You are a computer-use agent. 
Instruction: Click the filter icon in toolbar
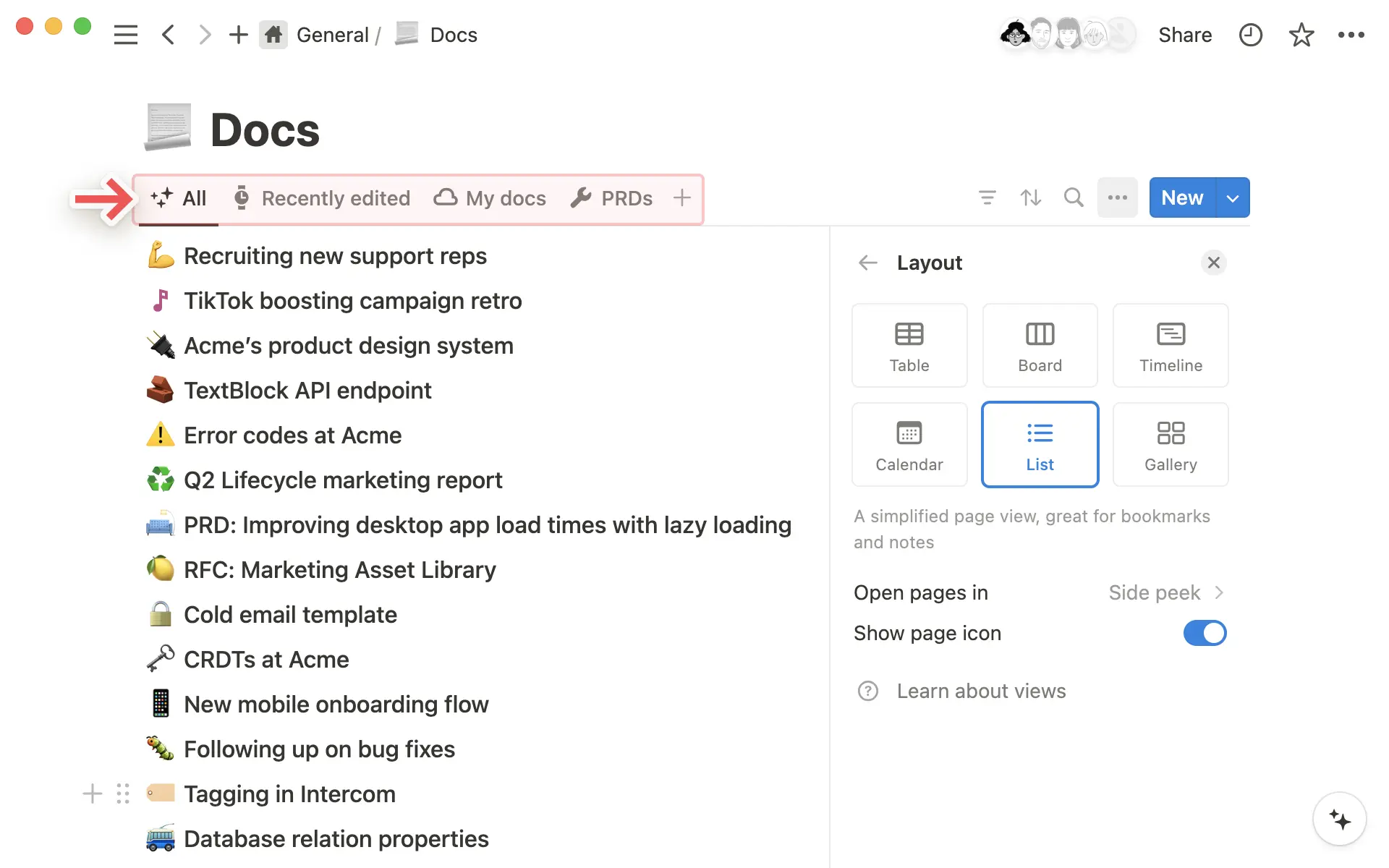(x=987, y=197)
